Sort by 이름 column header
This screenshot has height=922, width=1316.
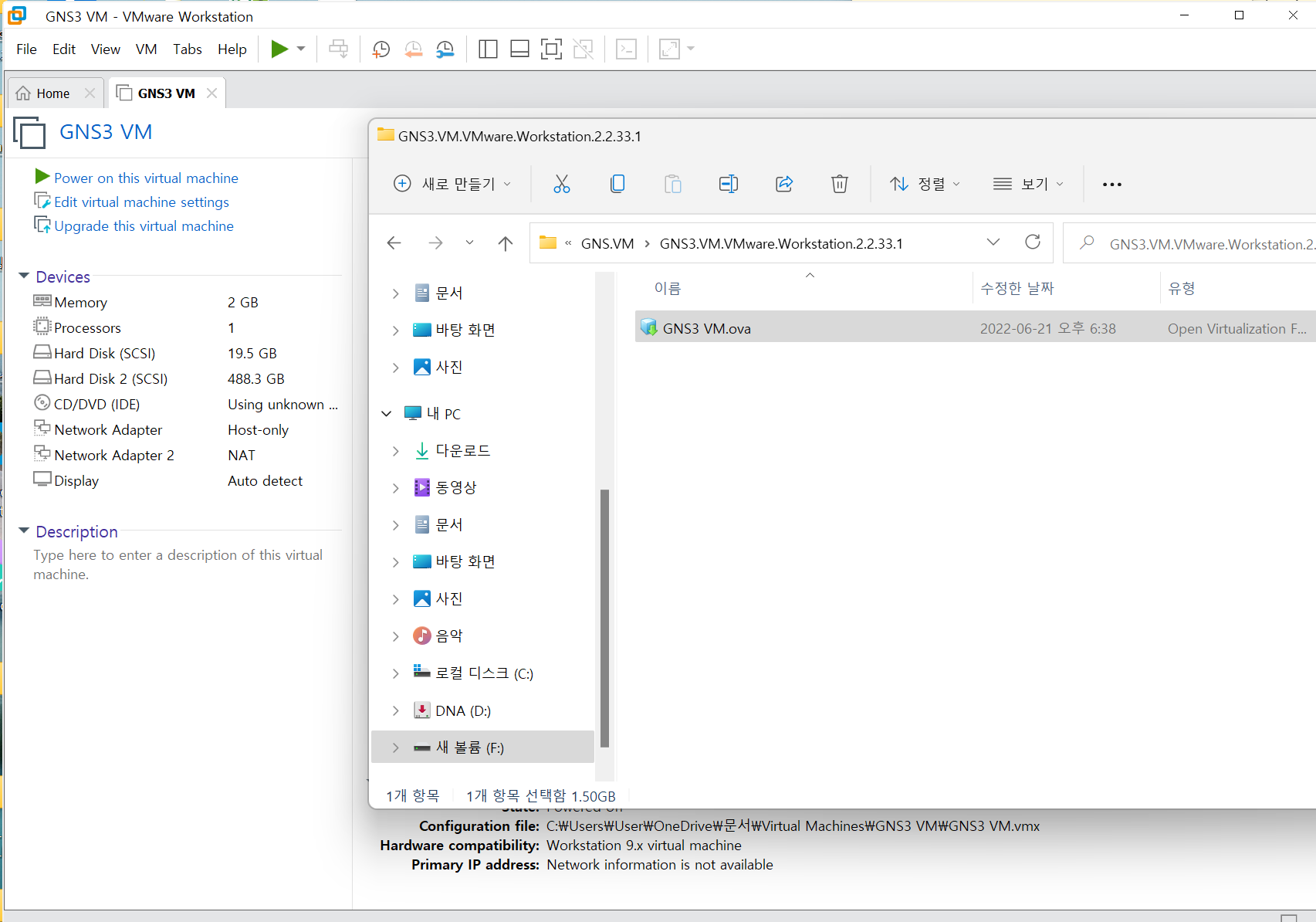click(668, 288)
